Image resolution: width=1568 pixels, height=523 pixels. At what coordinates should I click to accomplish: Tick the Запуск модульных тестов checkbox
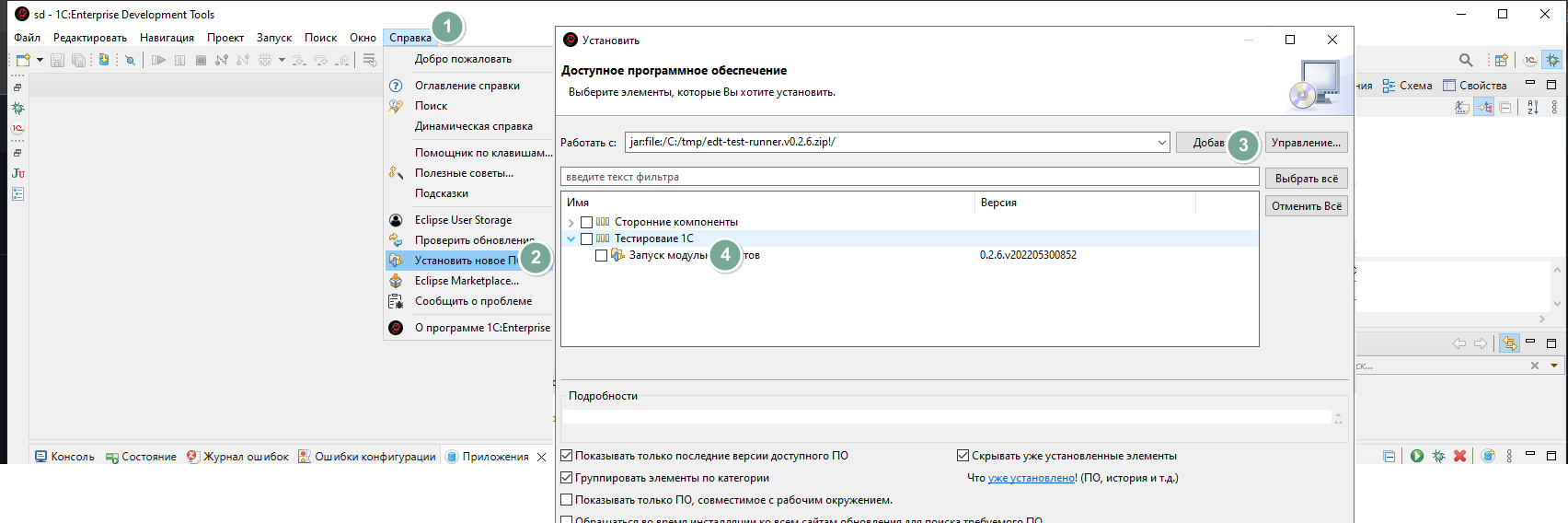coord(601,255)
